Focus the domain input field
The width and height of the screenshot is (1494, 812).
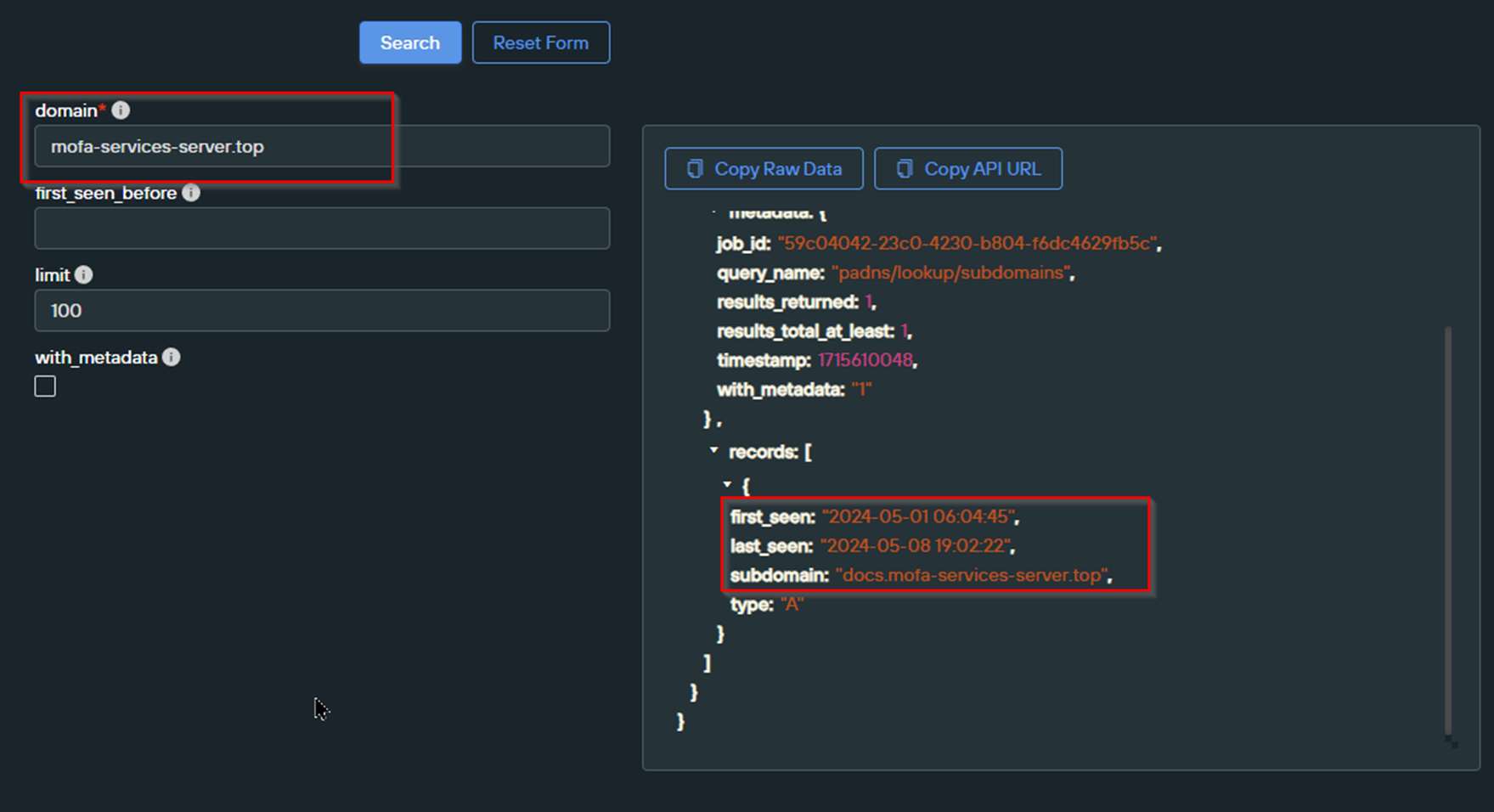tap(322, 146)
